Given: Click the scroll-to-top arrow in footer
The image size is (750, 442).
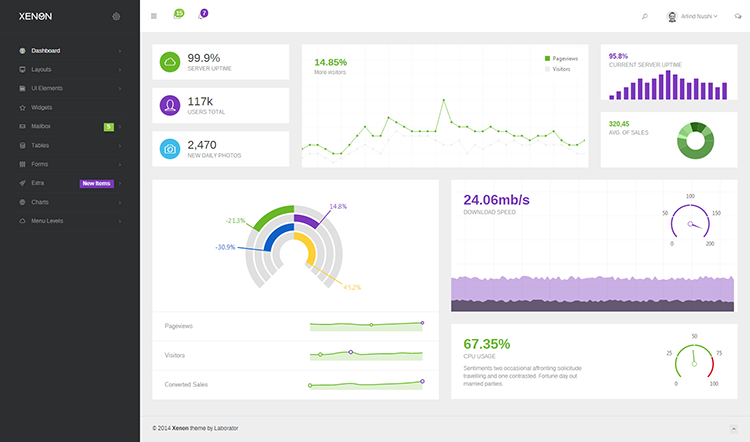Looking at the screenshot, I should tap(733, 429).
